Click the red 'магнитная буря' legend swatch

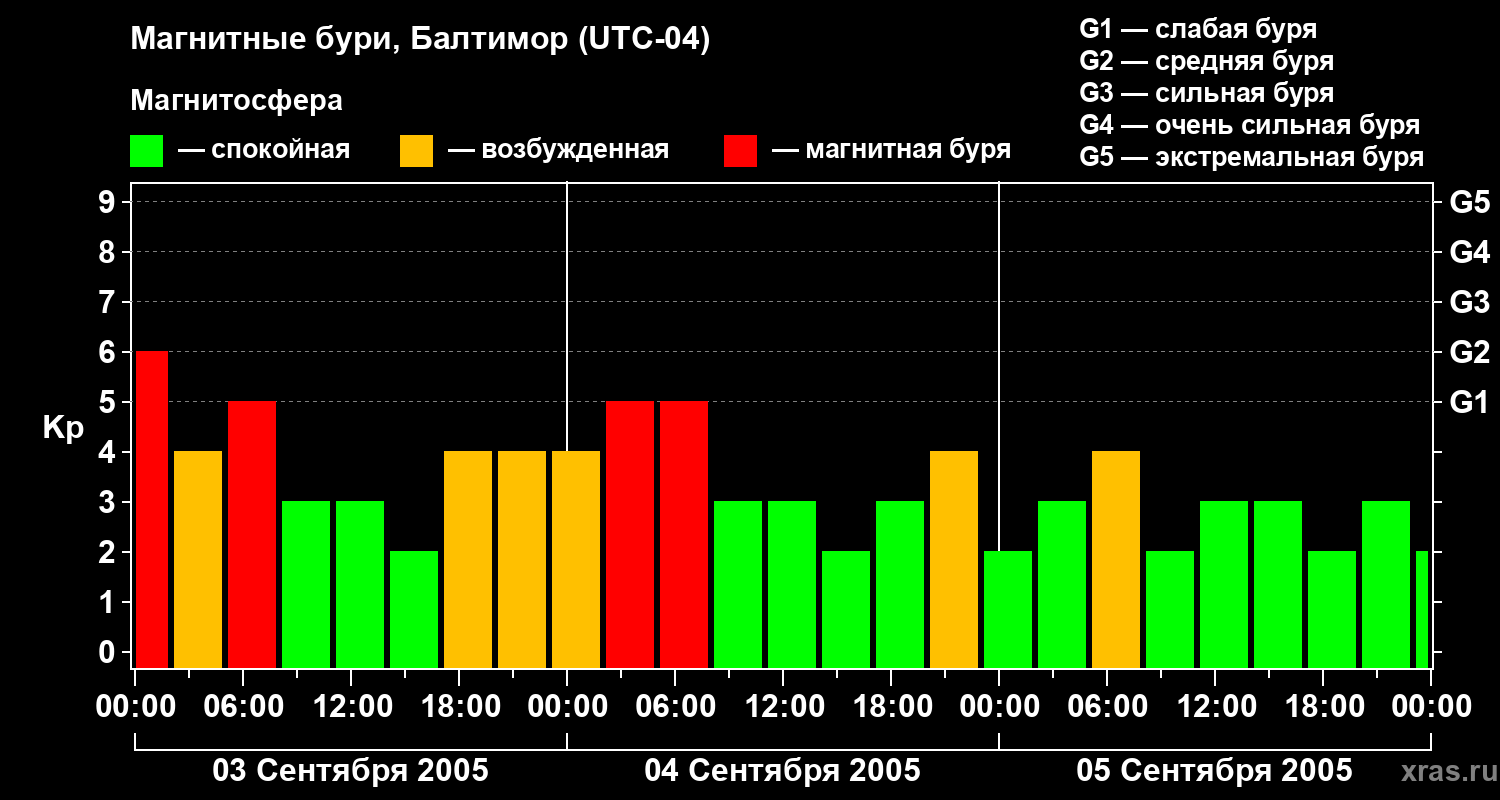(740, 151)
